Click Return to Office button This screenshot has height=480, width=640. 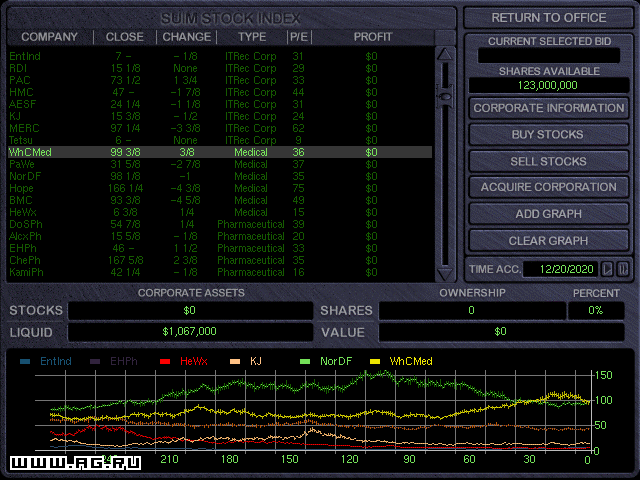pos(548,18)
